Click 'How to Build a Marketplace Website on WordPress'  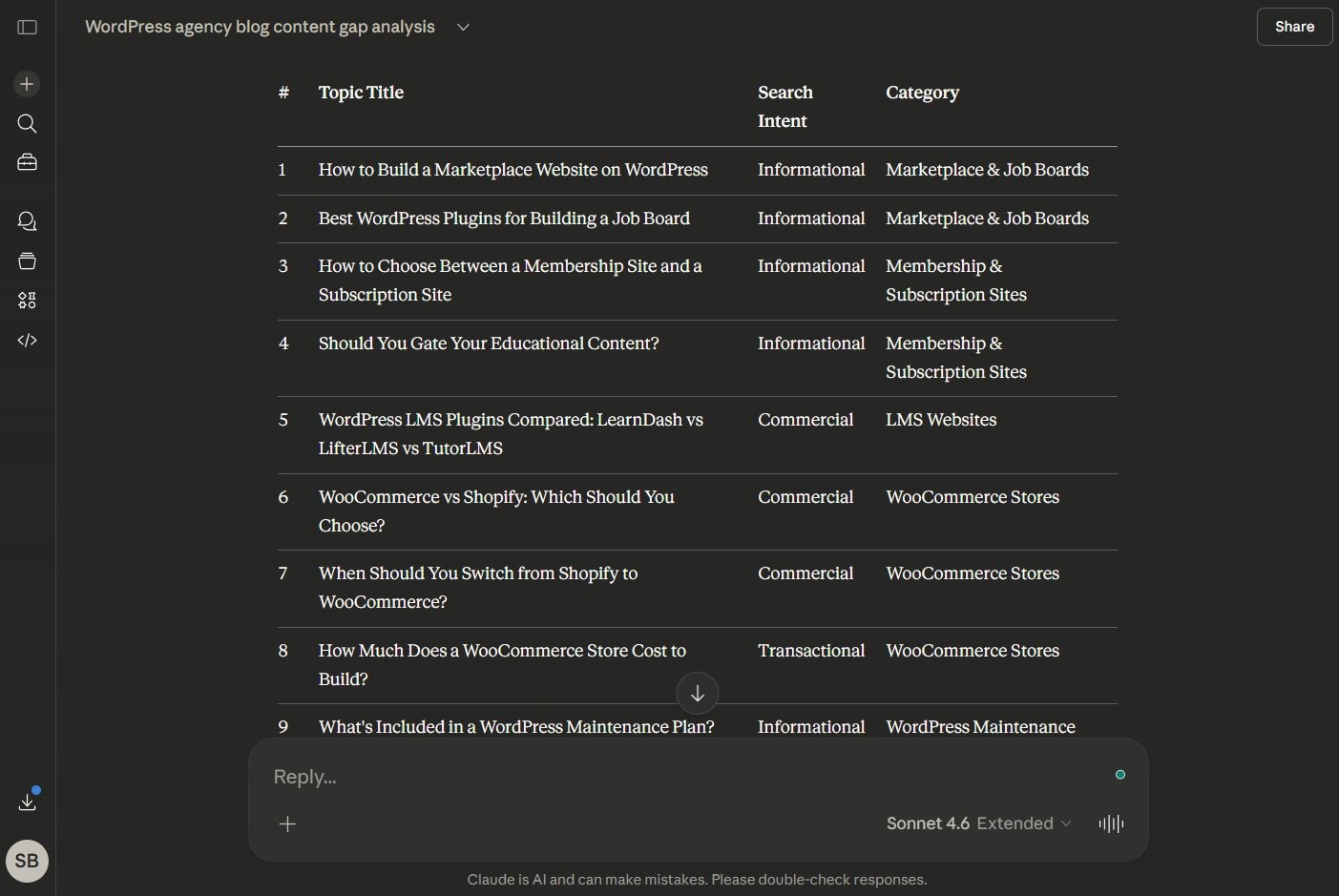(513, 170)
